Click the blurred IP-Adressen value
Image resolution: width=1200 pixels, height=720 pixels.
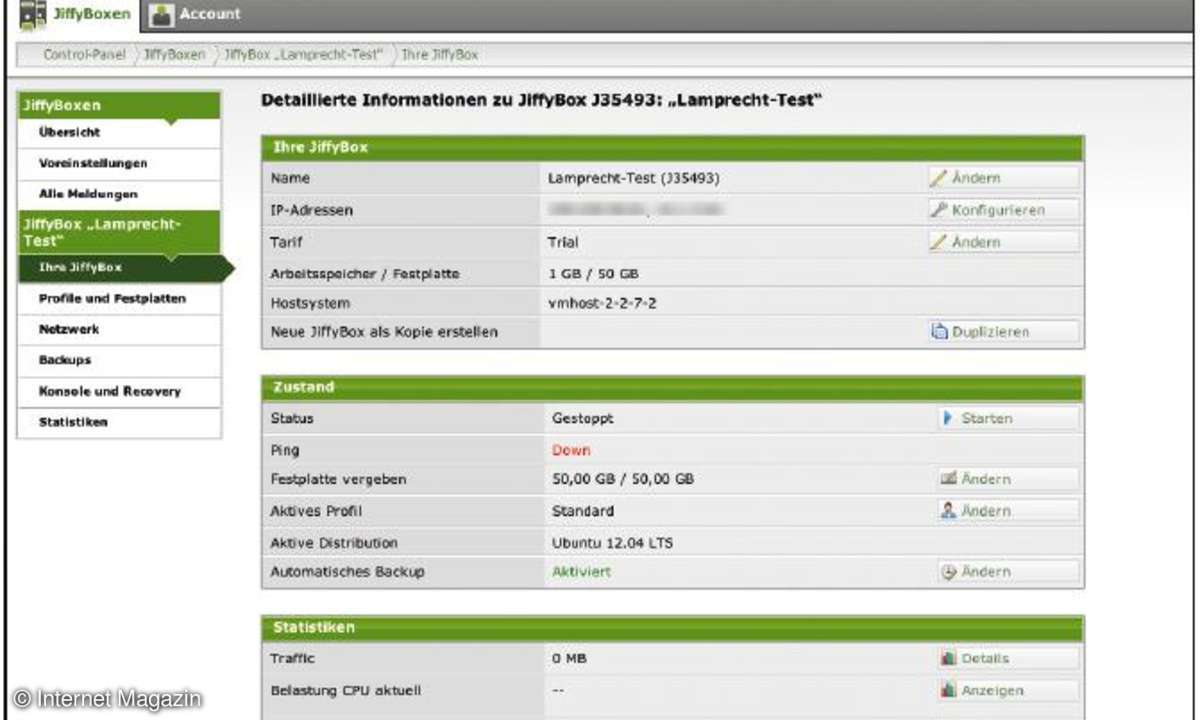click(636, 210)
